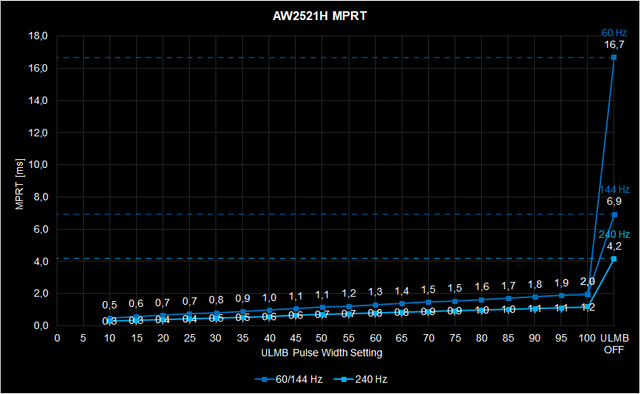Image resolution: width=640 pixels, height=394 pixels.
Task: Click the x-axis title "ULMB Pulse Width Setting"
Action: click(x=322, y=353)
